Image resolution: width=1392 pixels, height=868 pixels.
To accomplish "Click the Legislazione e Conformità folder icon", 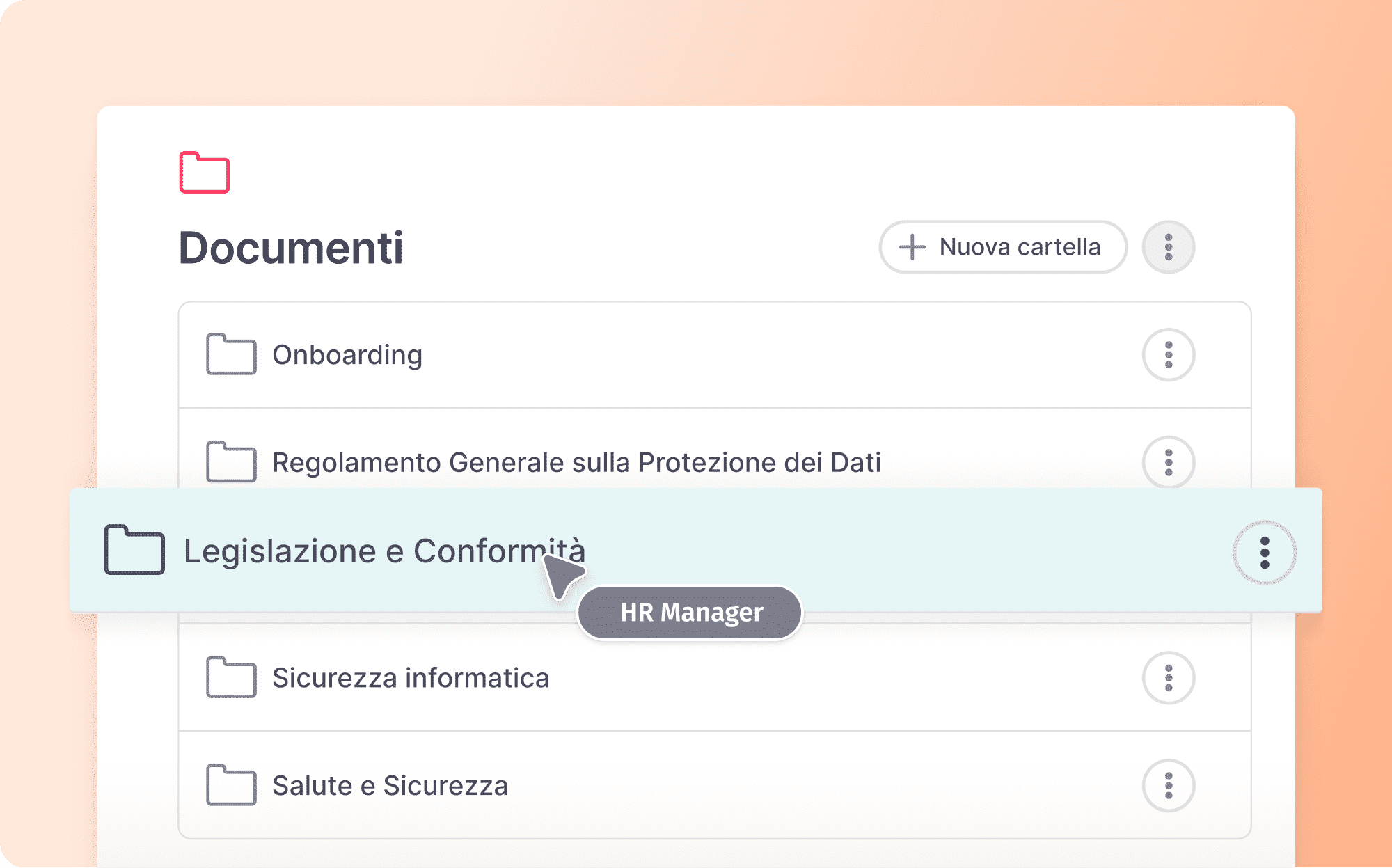I will point(134,550).
